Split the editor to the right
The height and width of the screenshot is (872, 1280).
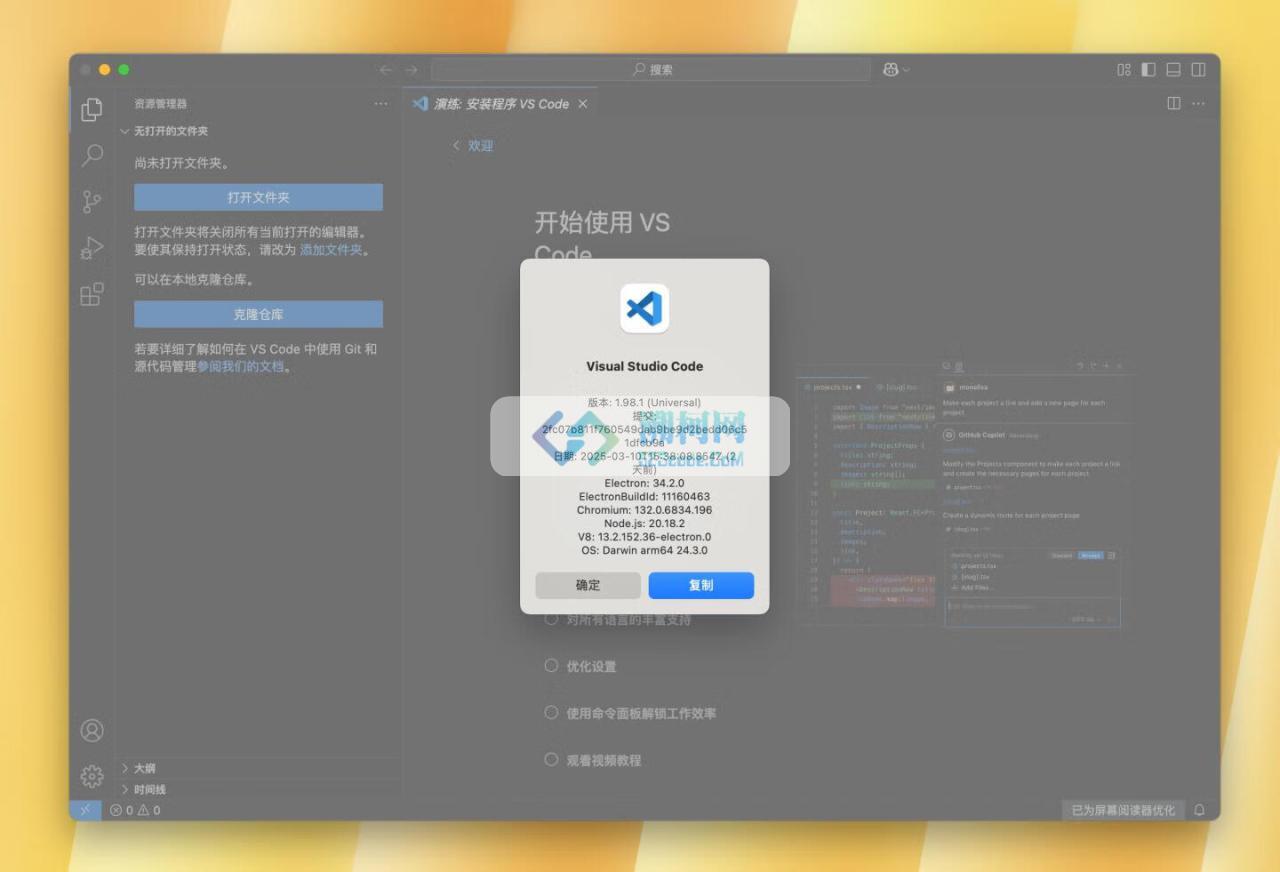point(1174,103)
